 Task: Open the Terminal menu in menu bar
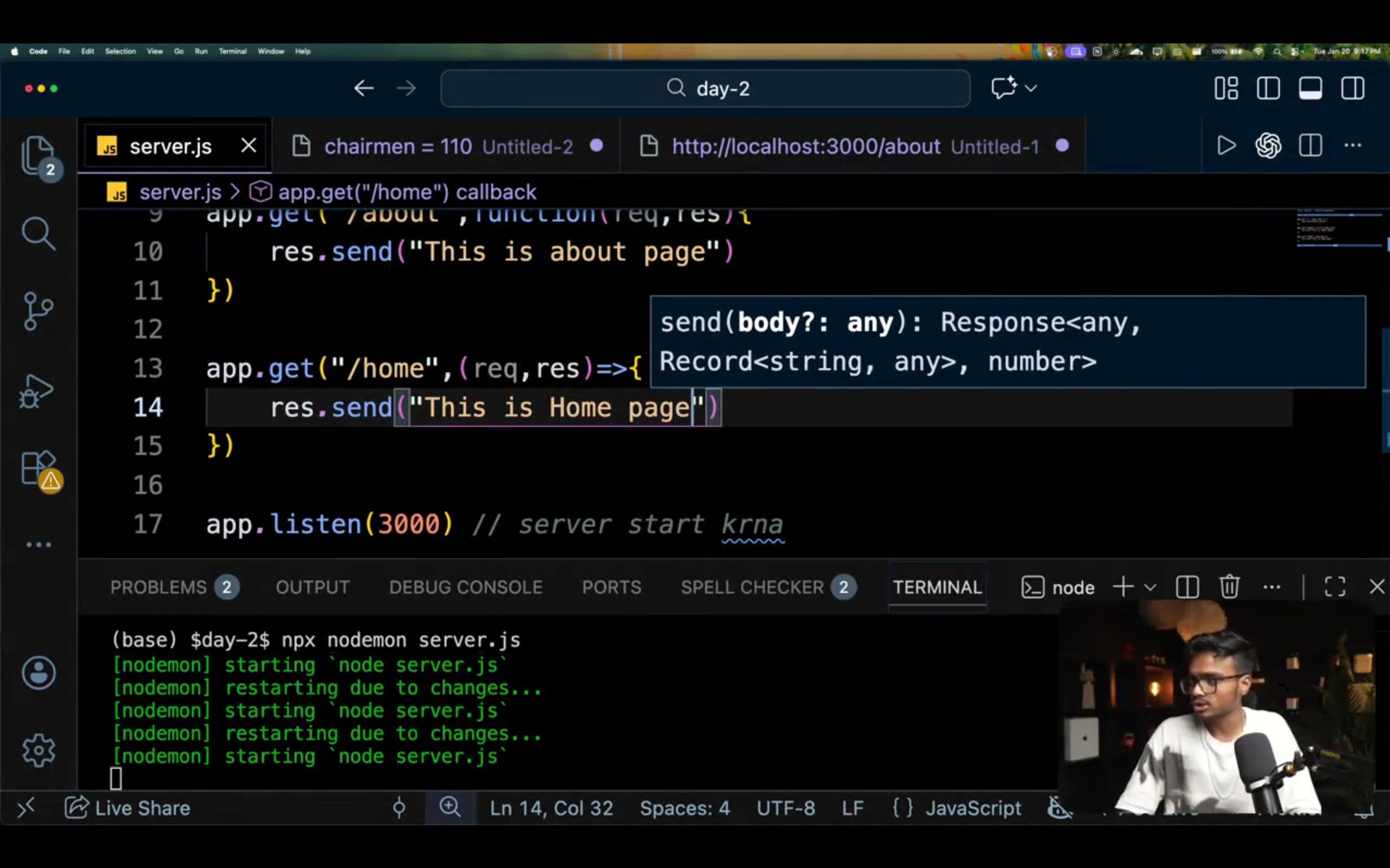pos(233,51)
